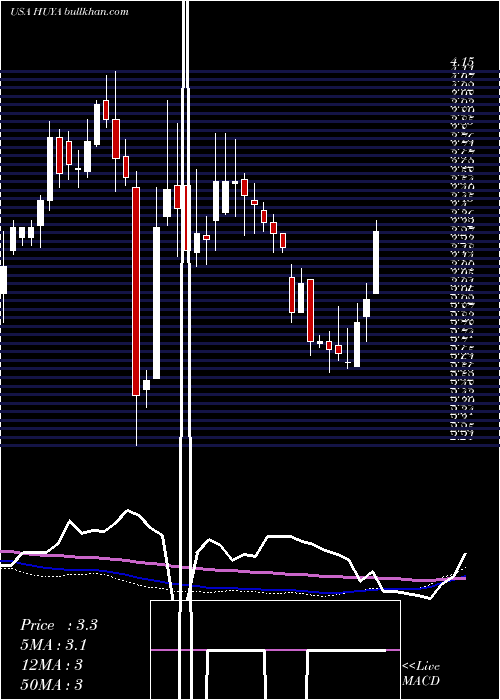Click the '<<Live MACD' label
This screenshot has width=500, height=700.
(x=421, y=673)
